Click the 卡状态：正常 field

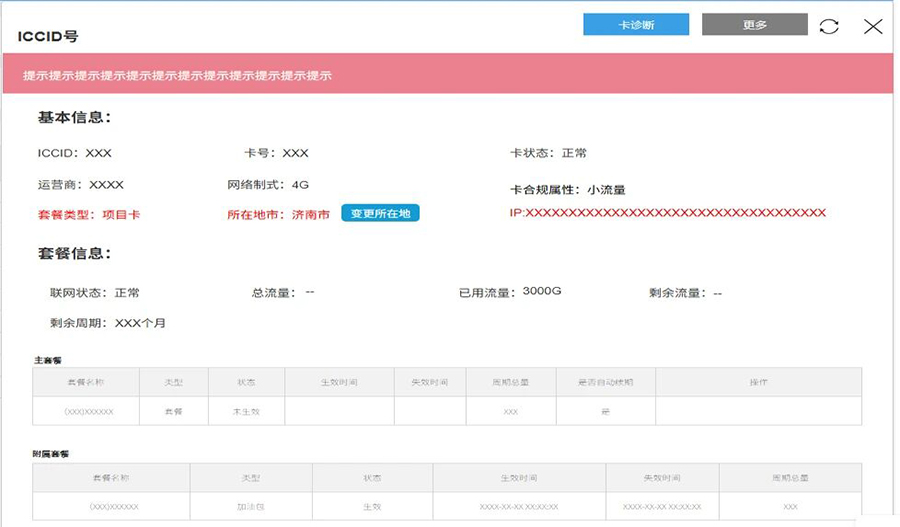pyautogui.click(x=548, y=153)
